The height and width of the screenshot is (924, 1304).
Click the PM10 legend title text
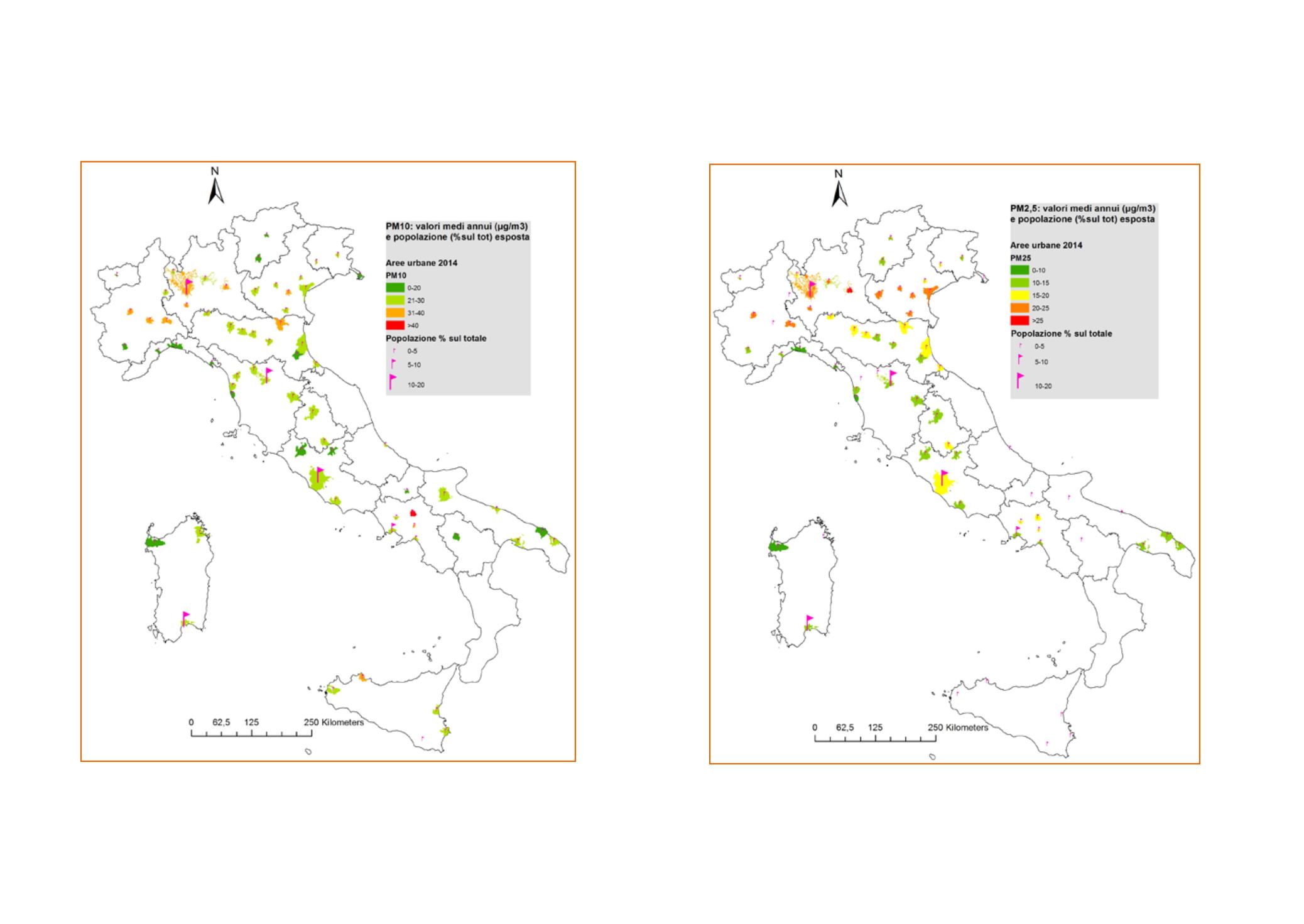(x=457, y=231)
